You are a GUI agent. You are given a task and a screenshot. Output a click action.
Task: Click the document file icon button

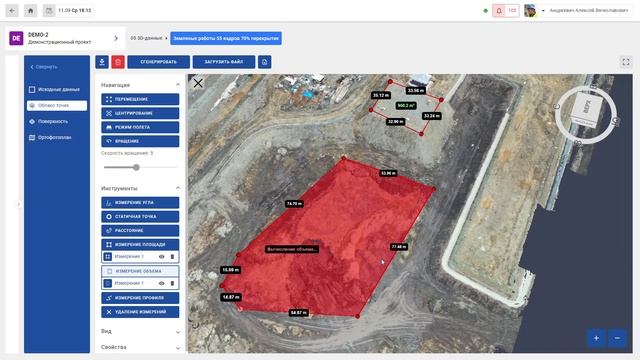tap(264, 62)
